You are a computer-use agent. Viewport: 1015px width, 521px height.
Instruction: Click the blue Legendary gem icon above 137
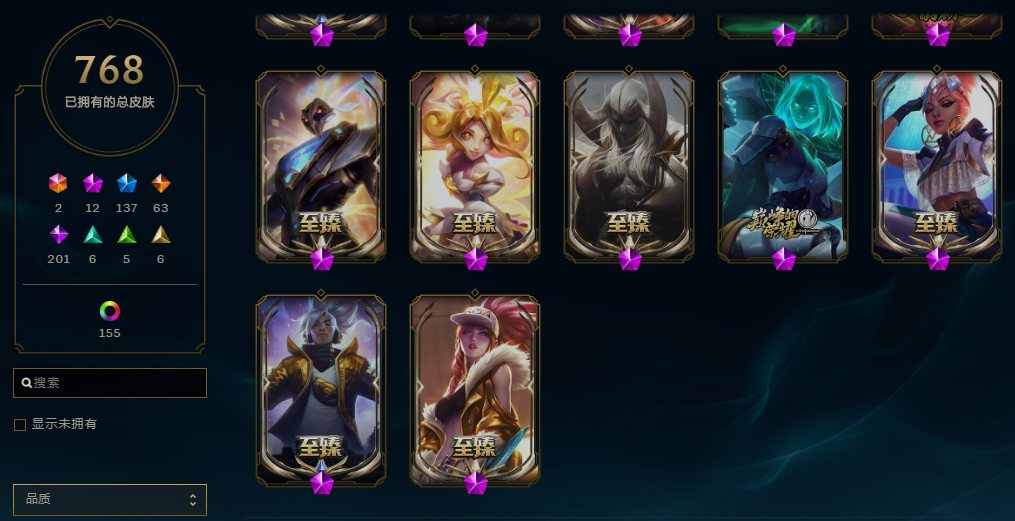pyautogui.click(x=127, y=183)
